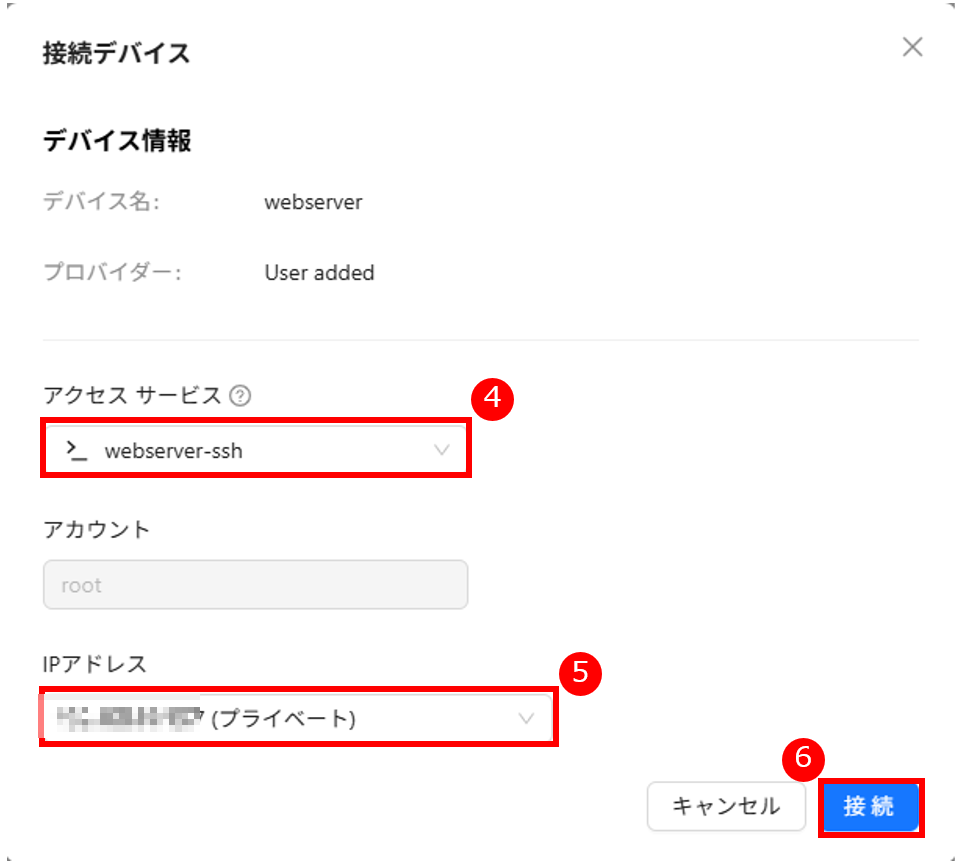The height and width of the screenshot is (863, 957).
Task: Close the 接続デバイス dialog
Action: tap(912, 47)
